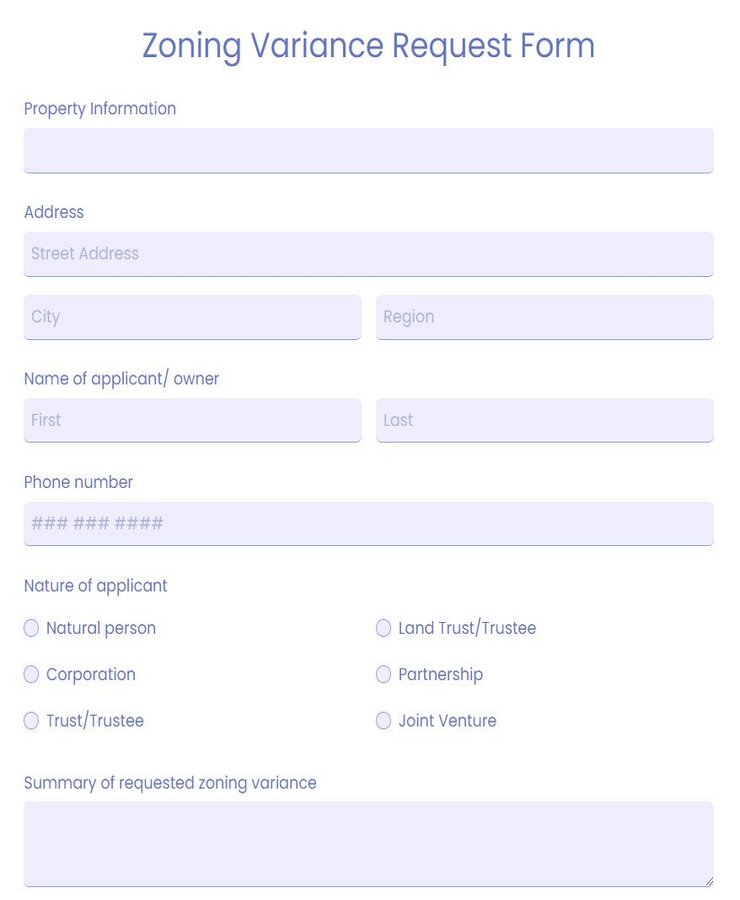Click the Summary of requested zoning variance label

tap(170, 783)
